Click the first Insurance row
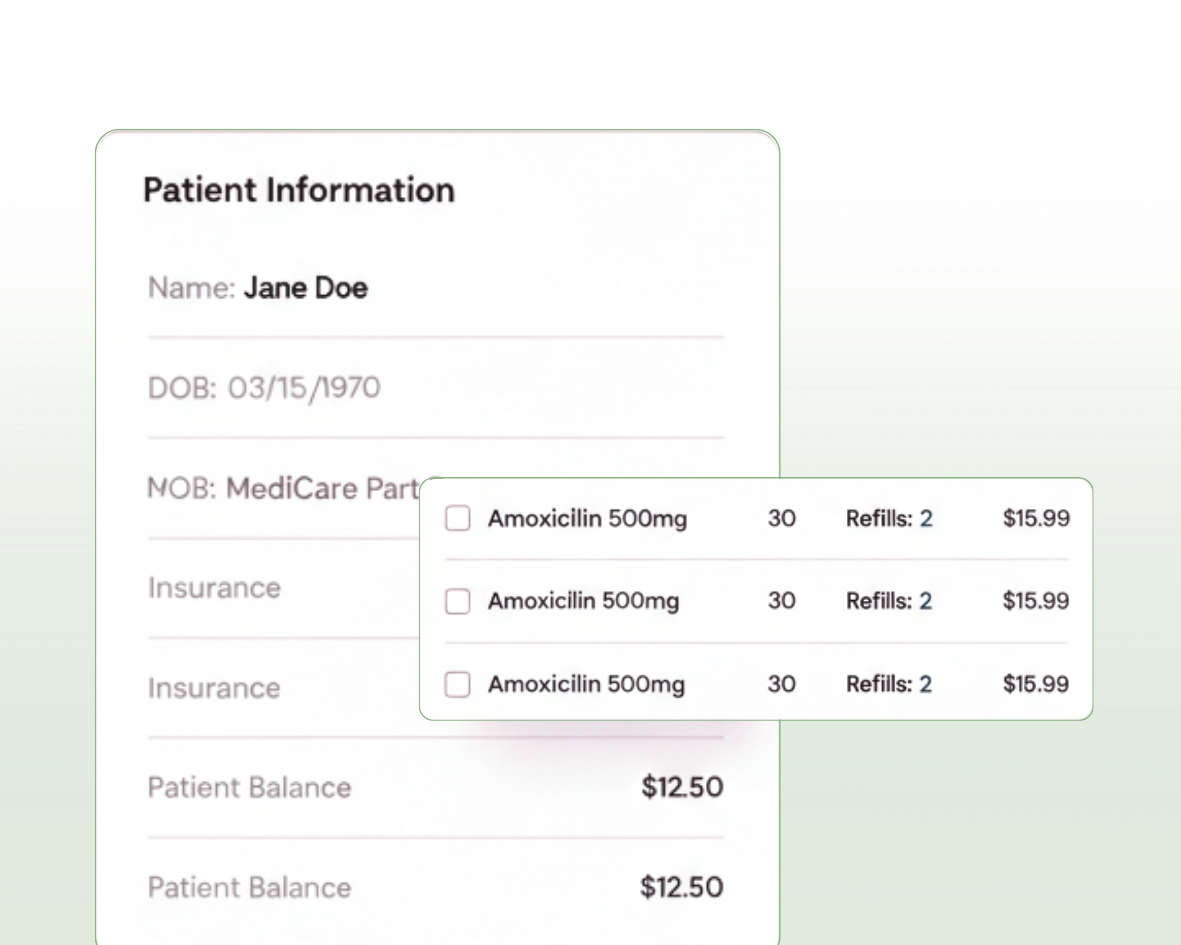Screen dimensions: 1181x945 pyautogui.click(x=214, y=588)
